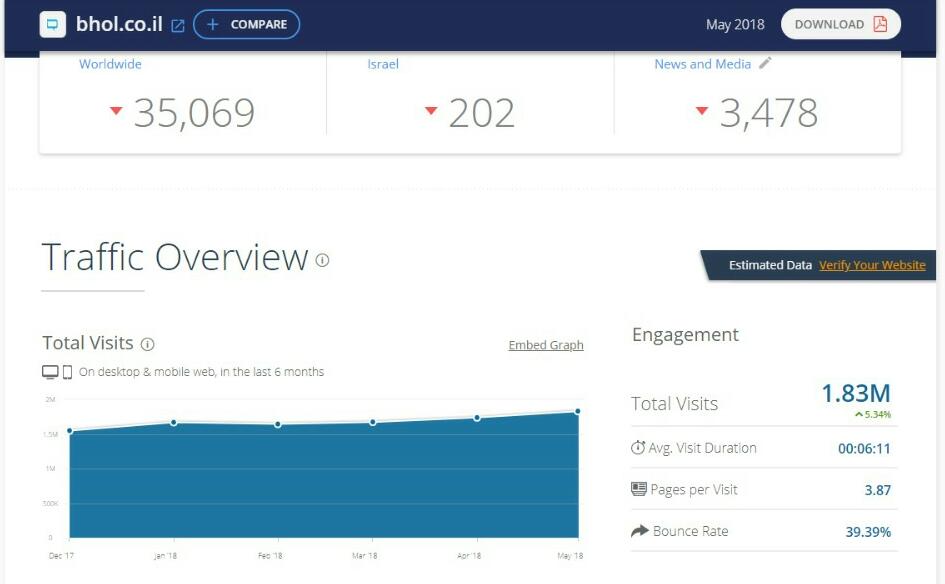The width and height of the screenshot is (945, 584).
Task: Click the Pages per Visit icon
Action: 639,489
